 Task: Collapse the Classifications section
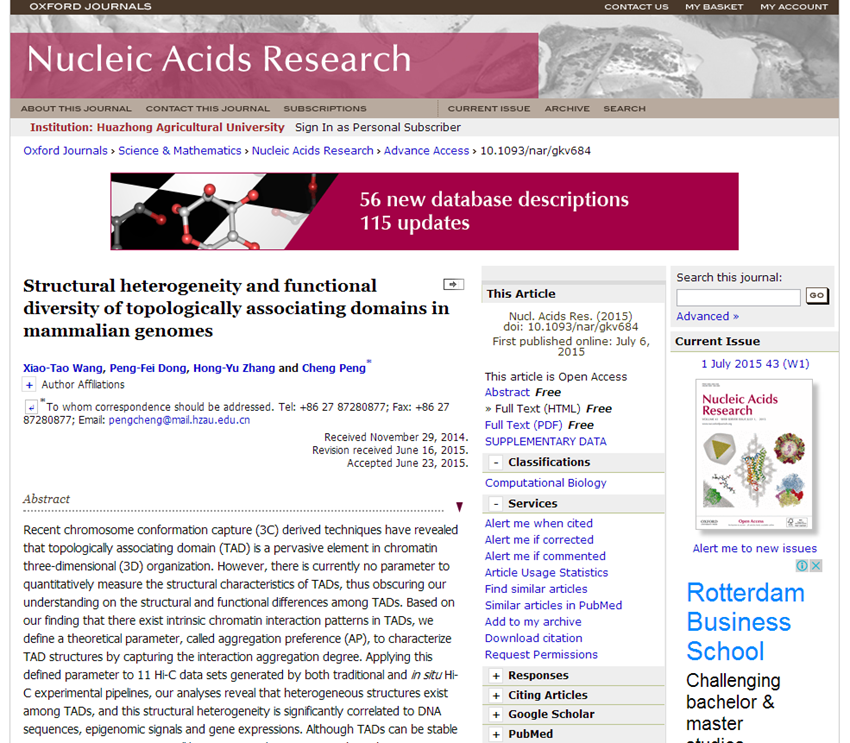tap(495, 463)
